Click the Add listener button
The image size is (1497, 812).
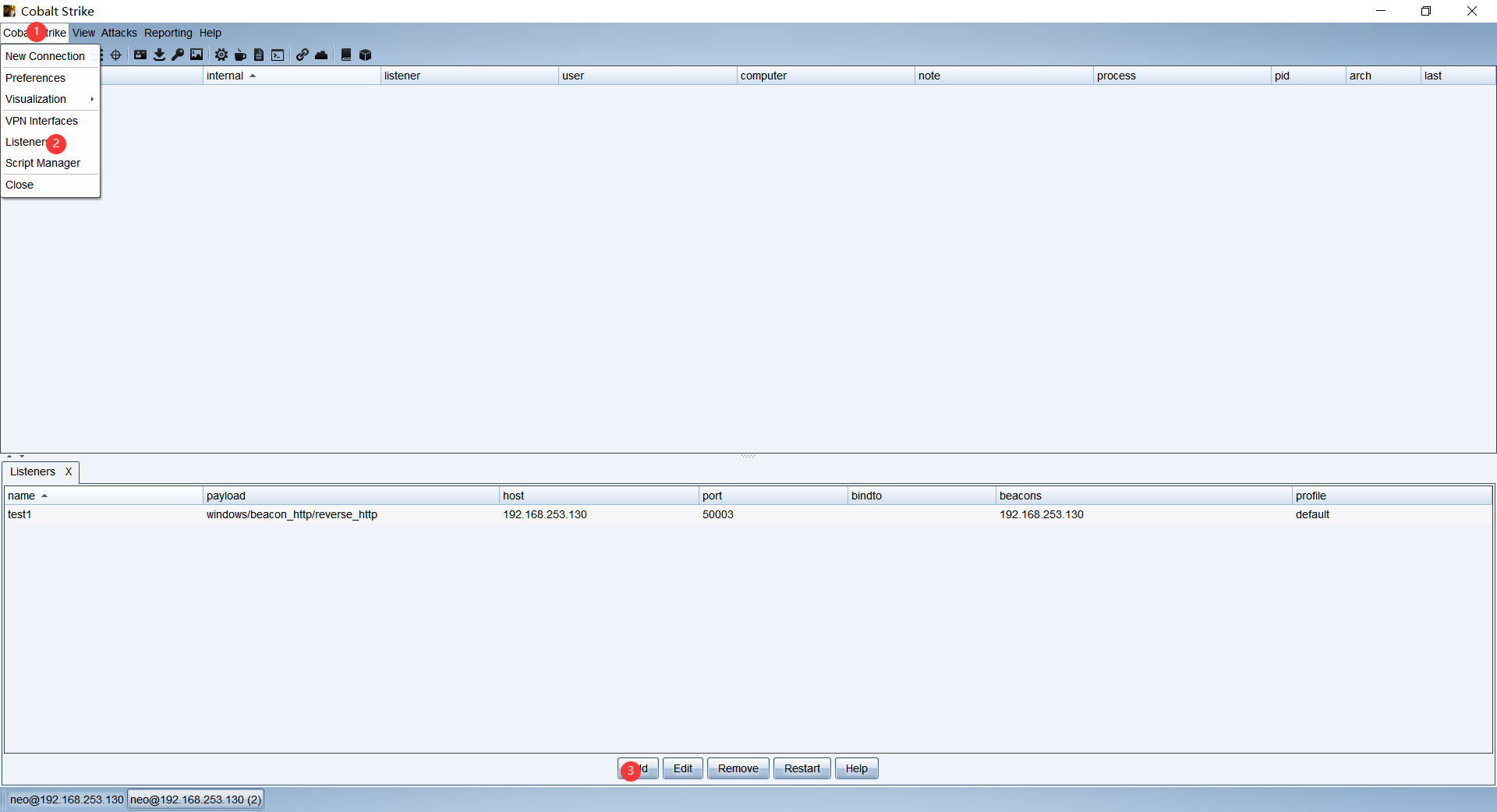[x=638, y=768]
